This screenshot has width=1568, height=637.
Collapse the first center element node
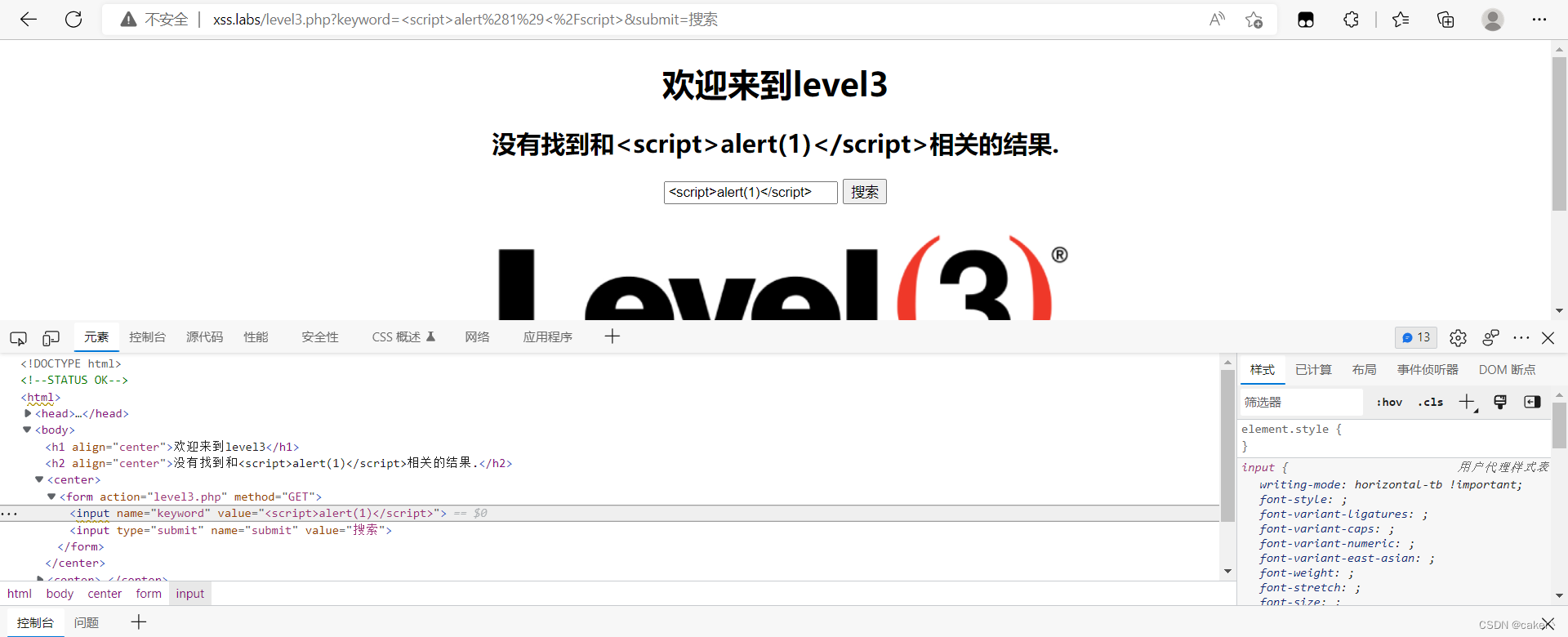[x=39, y=479]
